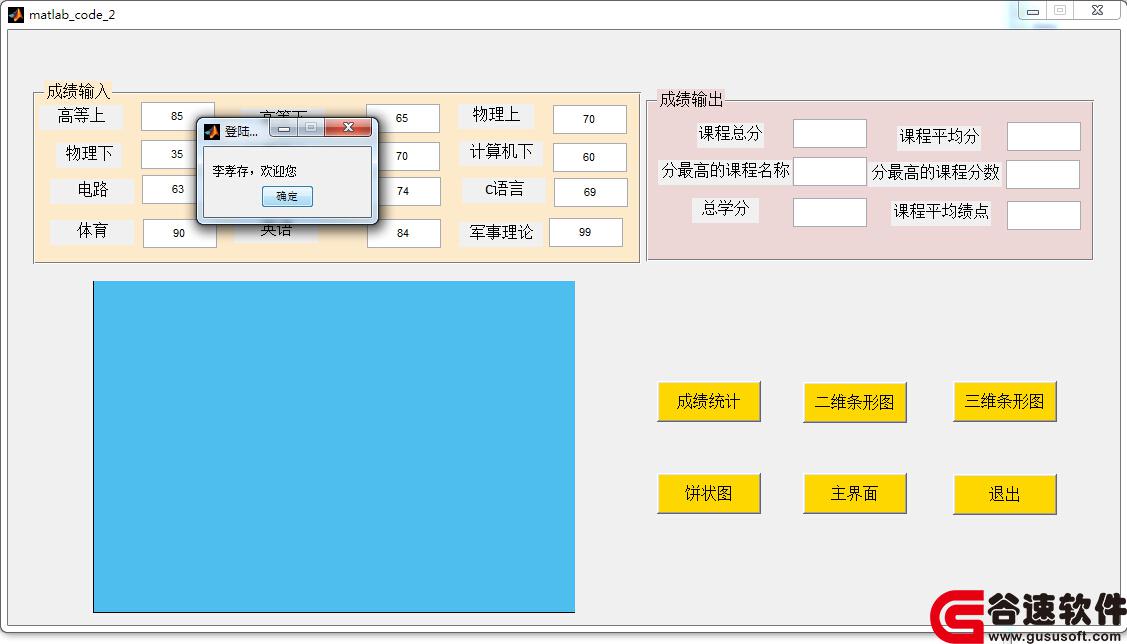The image size is (1127, 644).
Task: Click the 计算机下 label
Action: point(502,152)
